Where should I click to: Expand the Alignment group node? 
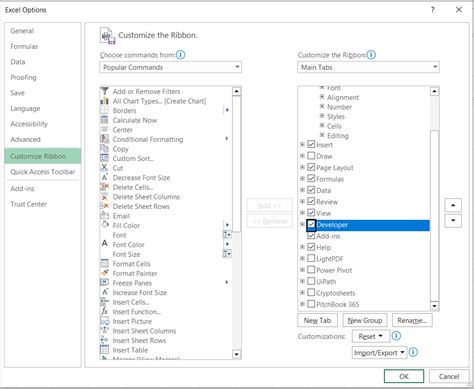[x=322, y=97]
